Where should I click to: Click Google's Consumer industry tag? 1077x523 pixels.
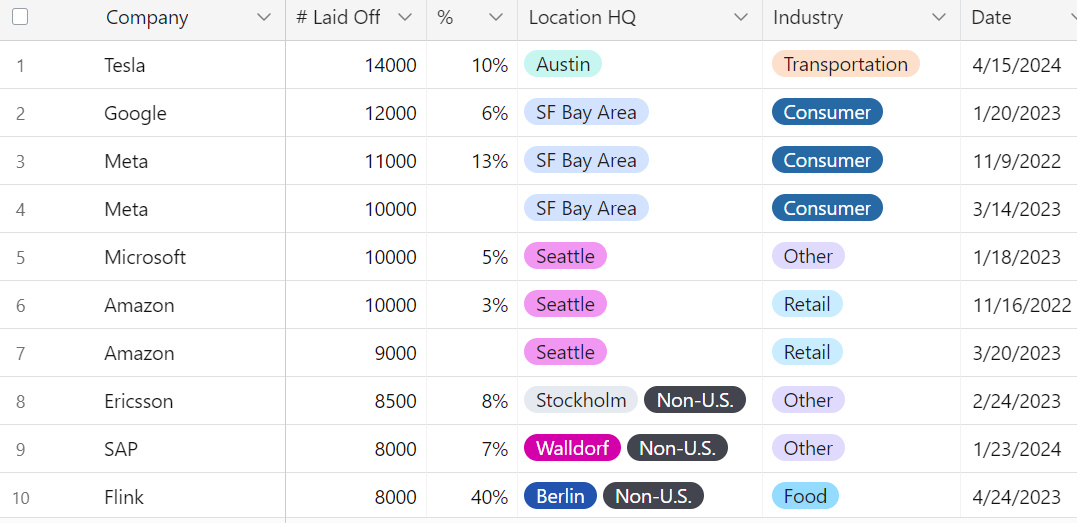tap(827, 112)
